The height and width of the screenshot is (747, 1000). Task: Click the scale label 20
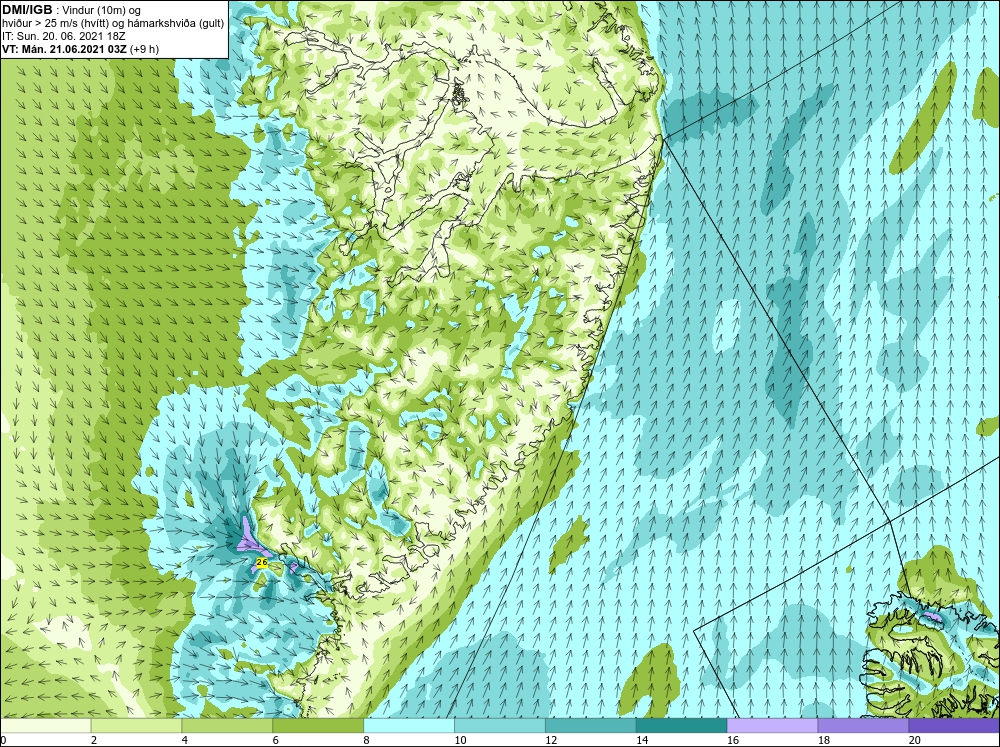coord(915,740)
